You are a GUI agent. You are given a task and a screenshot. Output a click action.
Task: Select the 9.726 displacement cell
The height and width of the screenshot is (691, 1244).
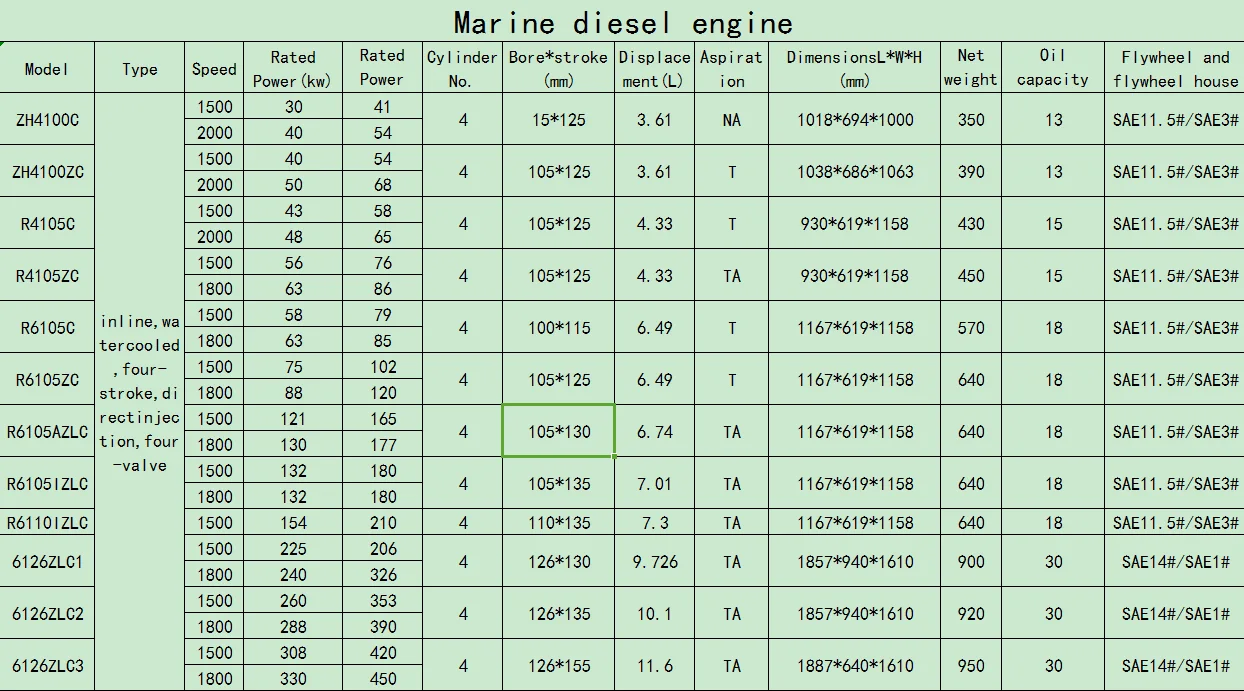654,562
